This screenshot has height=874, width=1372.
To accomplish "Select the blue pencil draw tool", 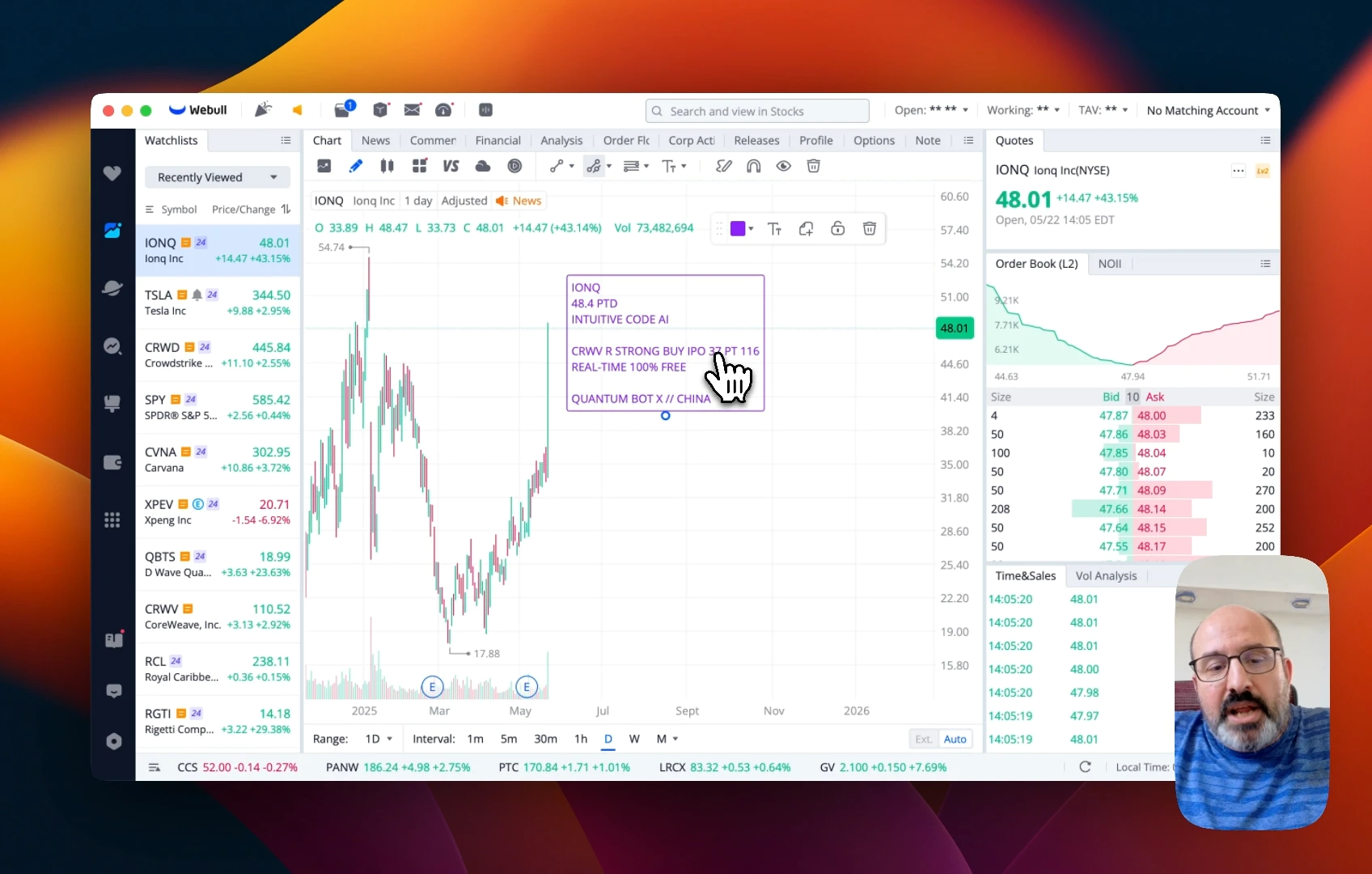I will pos(355,166).
